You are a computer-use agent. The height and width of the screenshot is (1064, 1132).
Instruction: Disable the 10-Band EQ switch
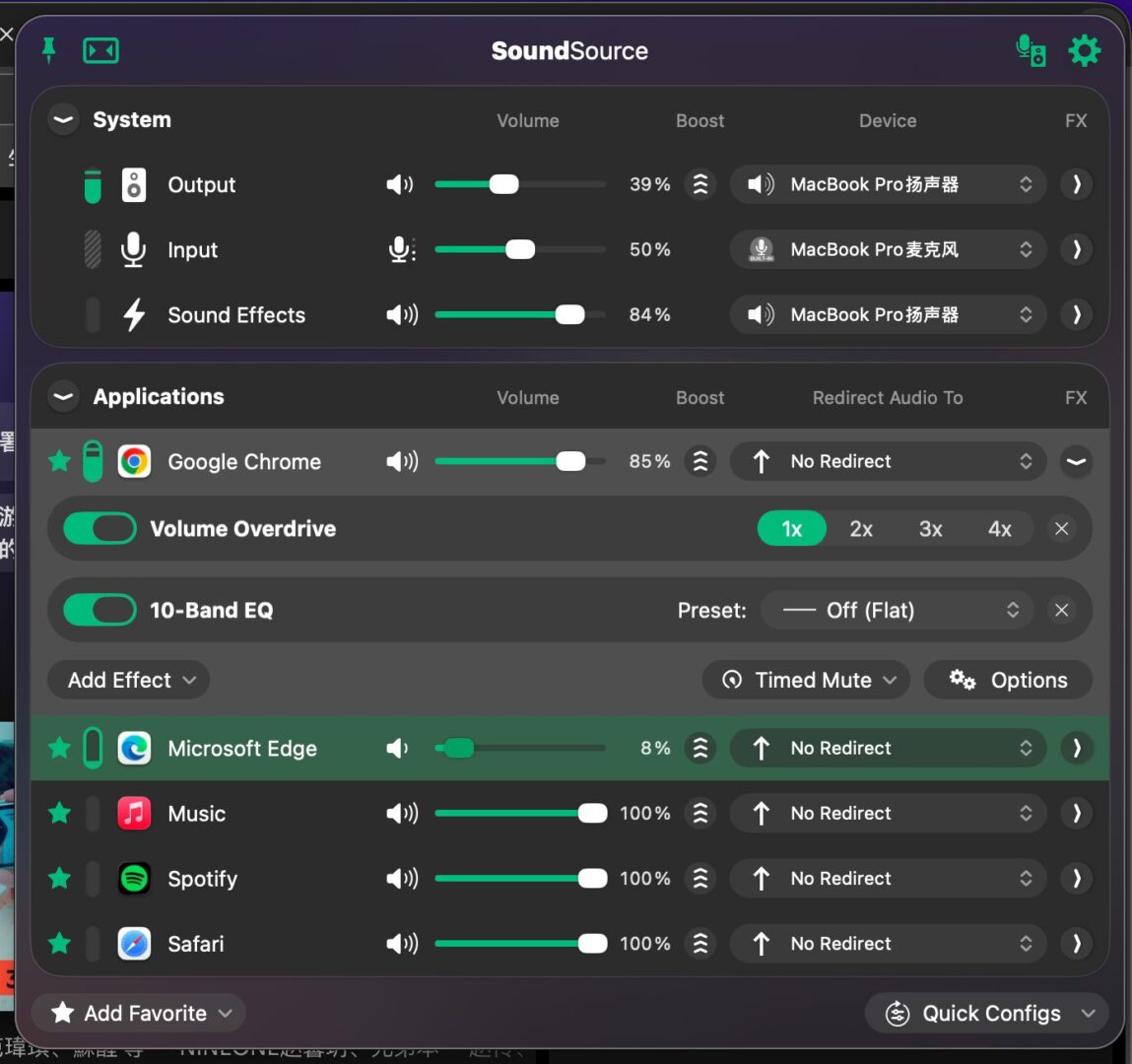(100, 611)
